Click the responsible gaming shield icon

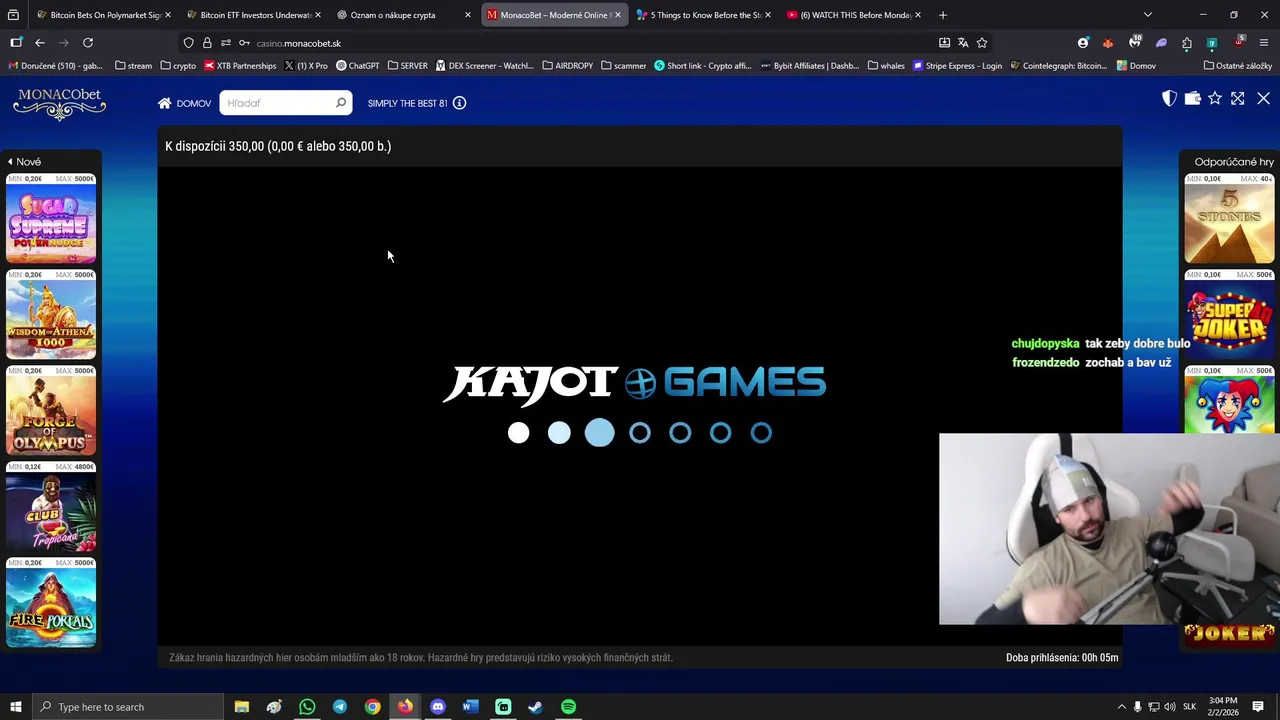coord(1169,98)
